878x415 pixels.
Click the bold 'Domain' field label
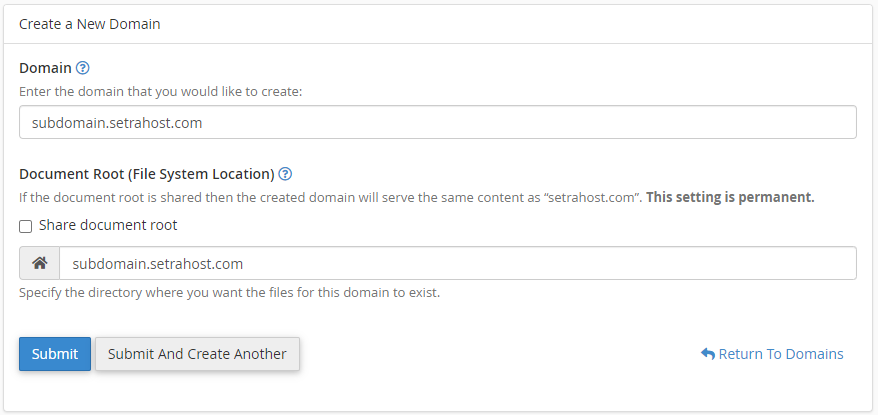[45, 68]
